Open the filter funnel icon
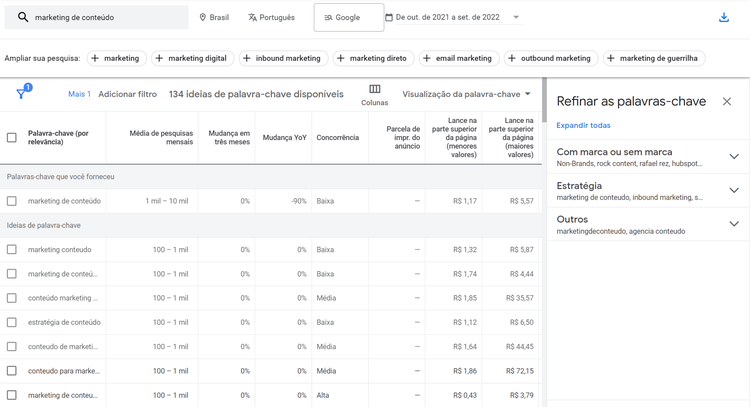Screen dimensions: 750x407 pyautogui.click(x=21, y=94)
